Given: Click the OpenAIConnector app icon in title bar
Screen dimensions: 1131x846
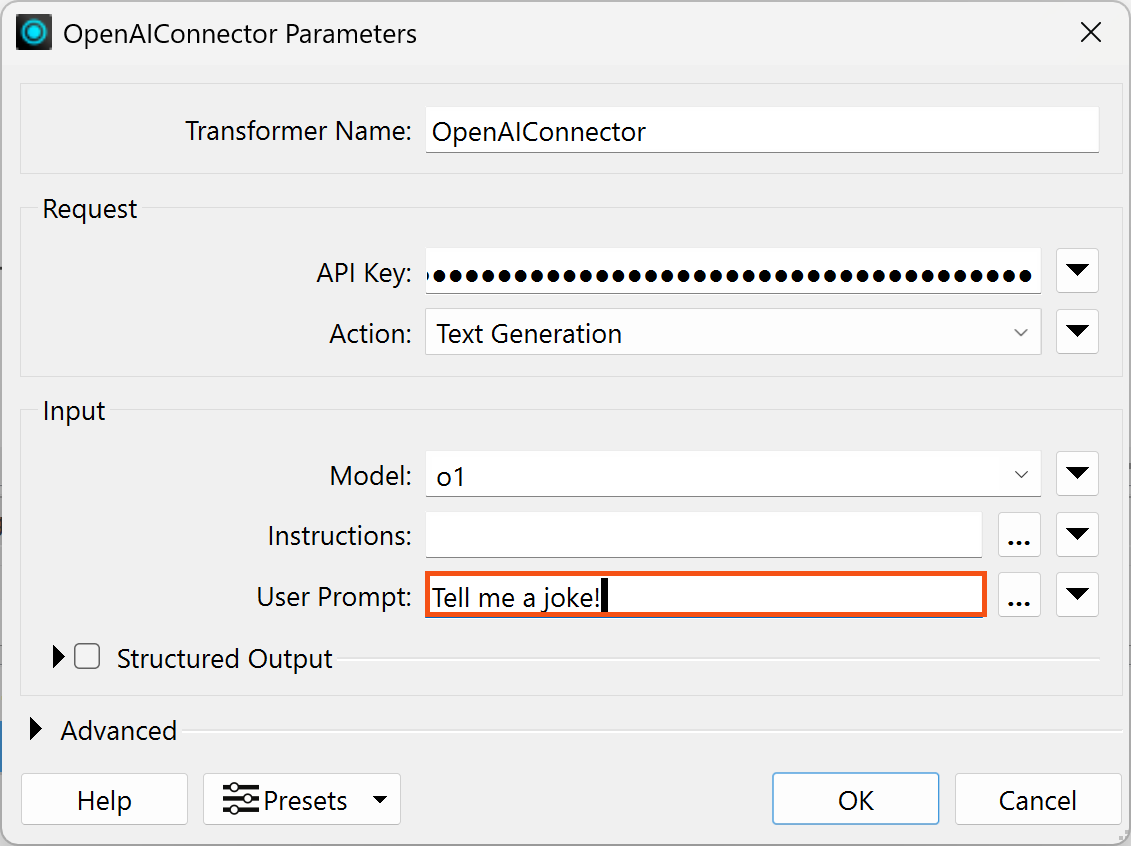Looking at the screenshot, I should (x=34, y=32).
